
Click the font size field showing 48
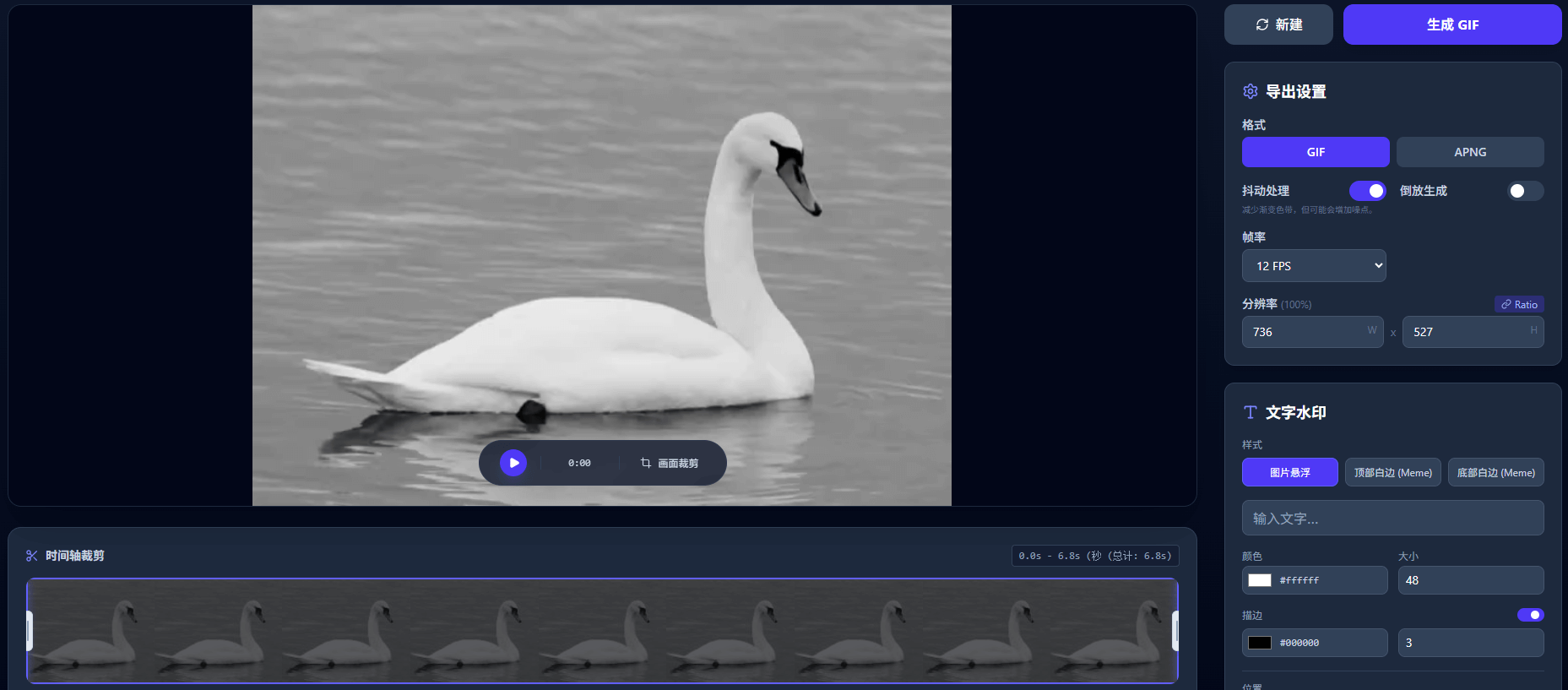tap(1471, 580)
